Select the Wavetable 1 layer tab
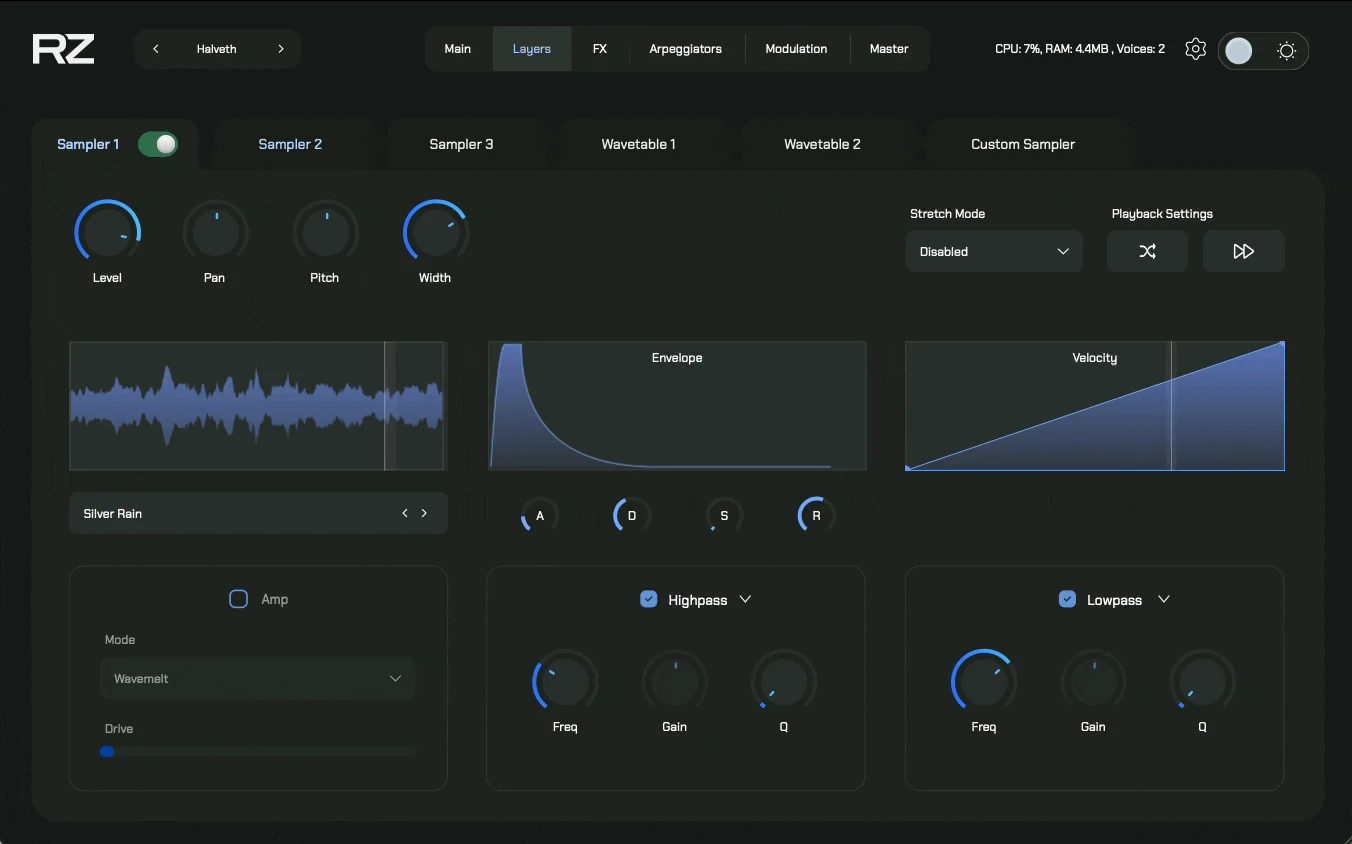Screen dimensions: 1352x844 pyautogui.click(x=638, y=144)
